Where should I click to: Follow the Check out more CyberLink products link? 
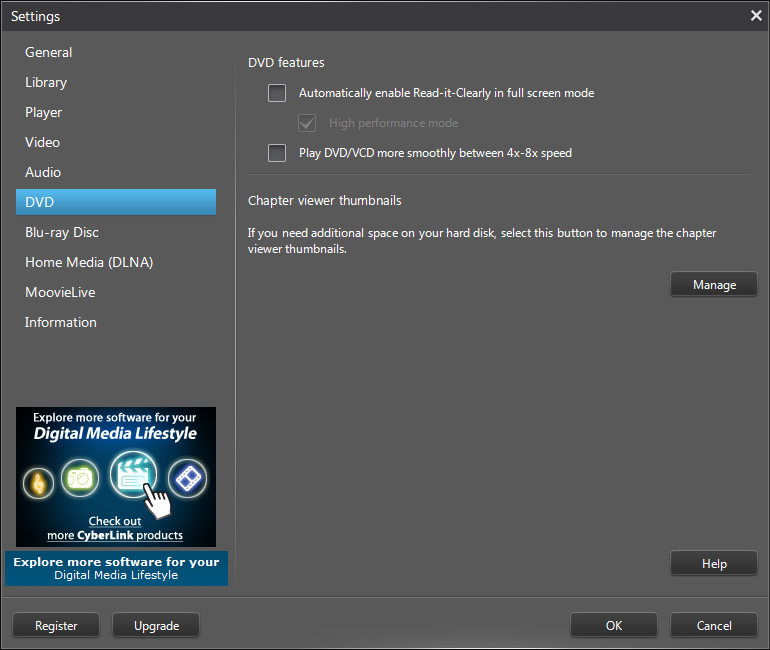click(x=115, y=528)
